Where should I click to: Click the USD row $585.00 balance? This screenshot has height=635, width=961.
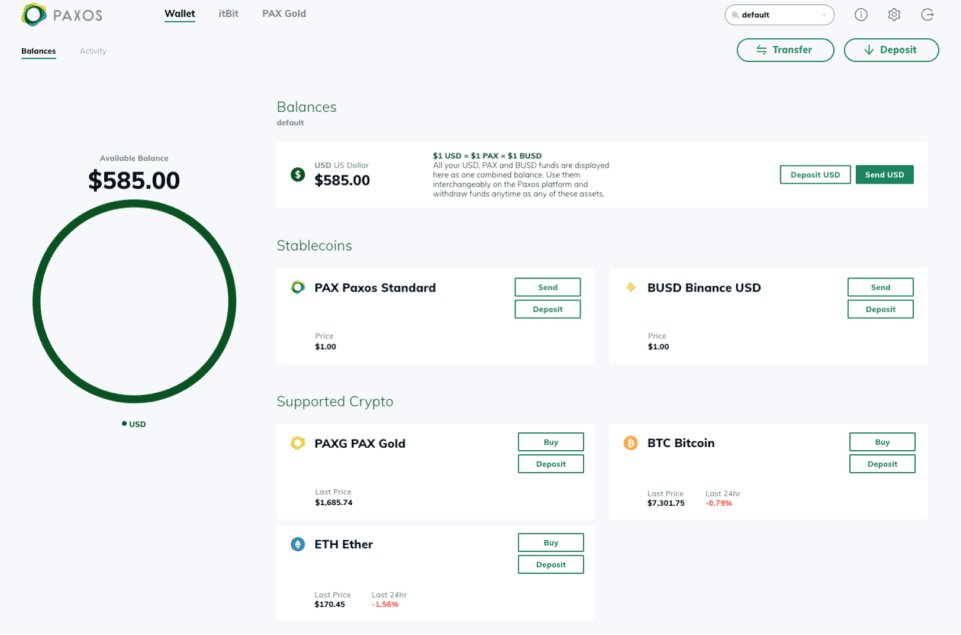pos(342,180)
